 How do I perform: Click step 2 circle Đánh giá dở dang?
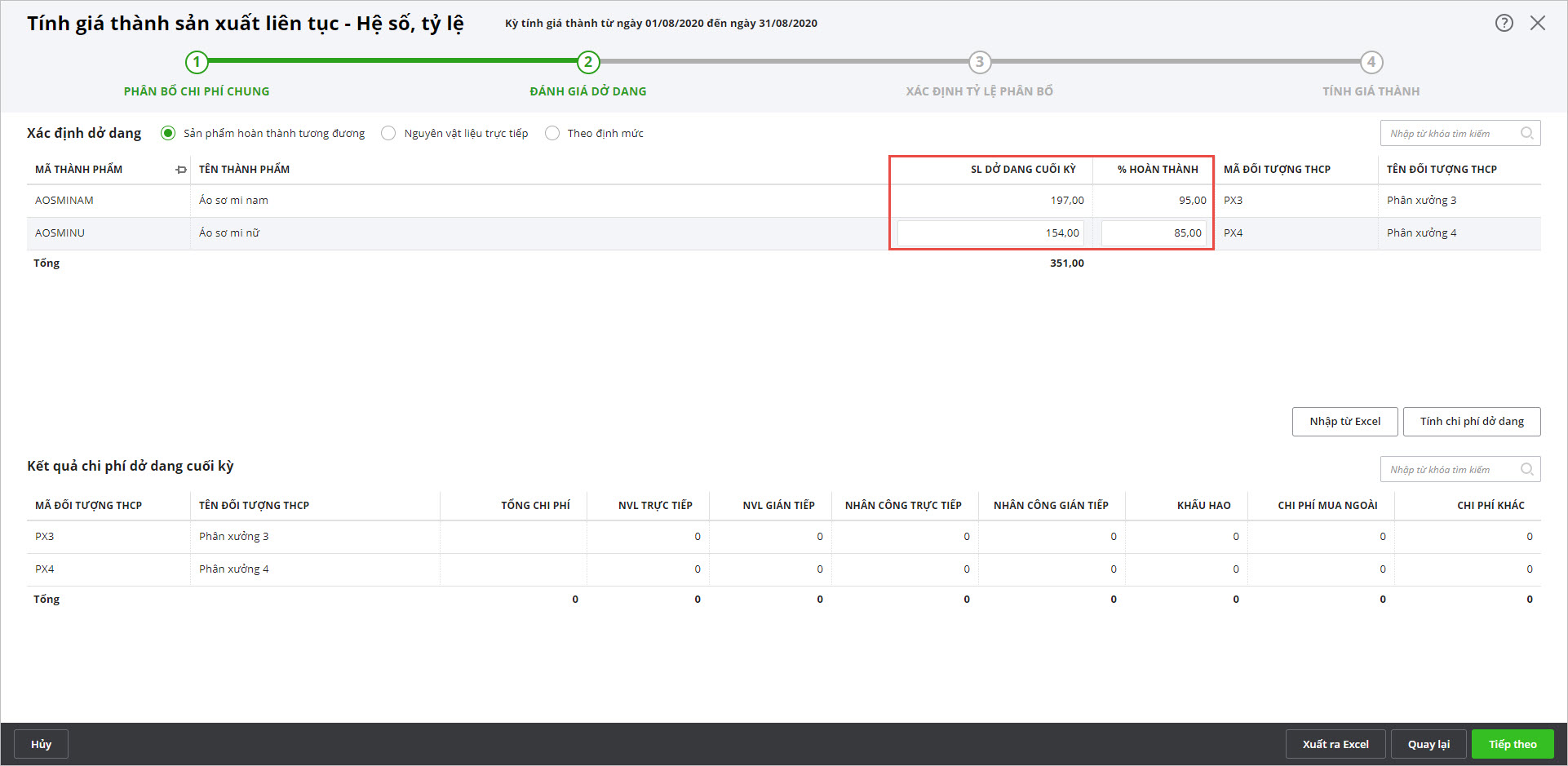point(588,62)
